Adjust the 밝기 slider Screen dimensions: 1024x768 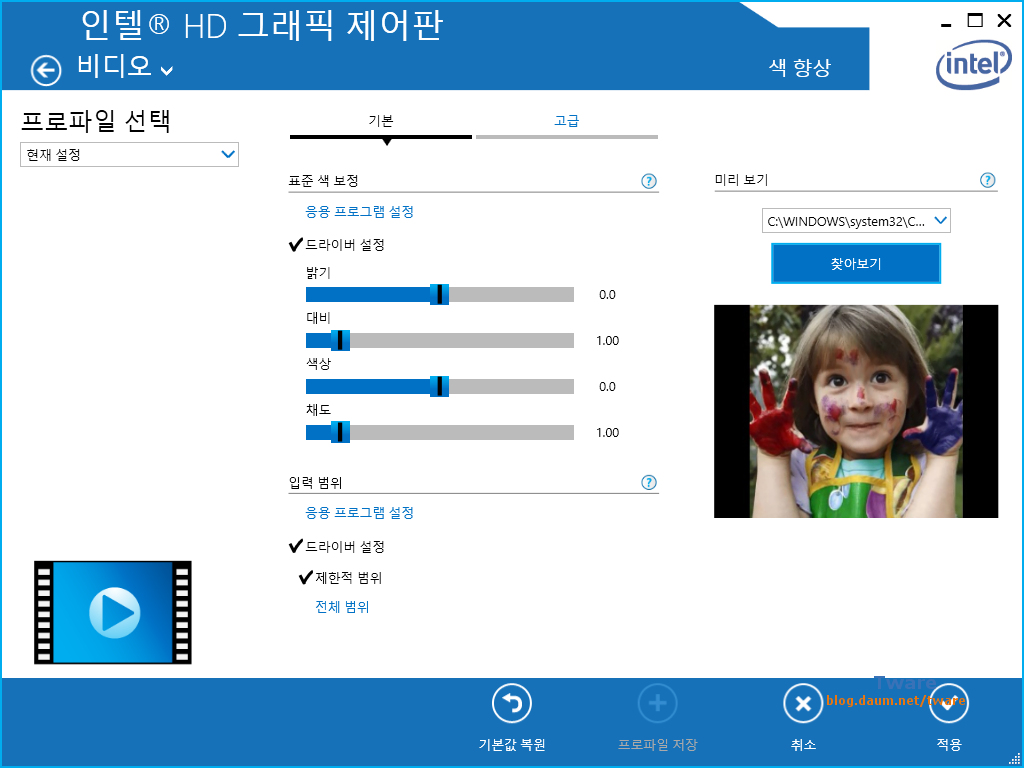point(440,295)
